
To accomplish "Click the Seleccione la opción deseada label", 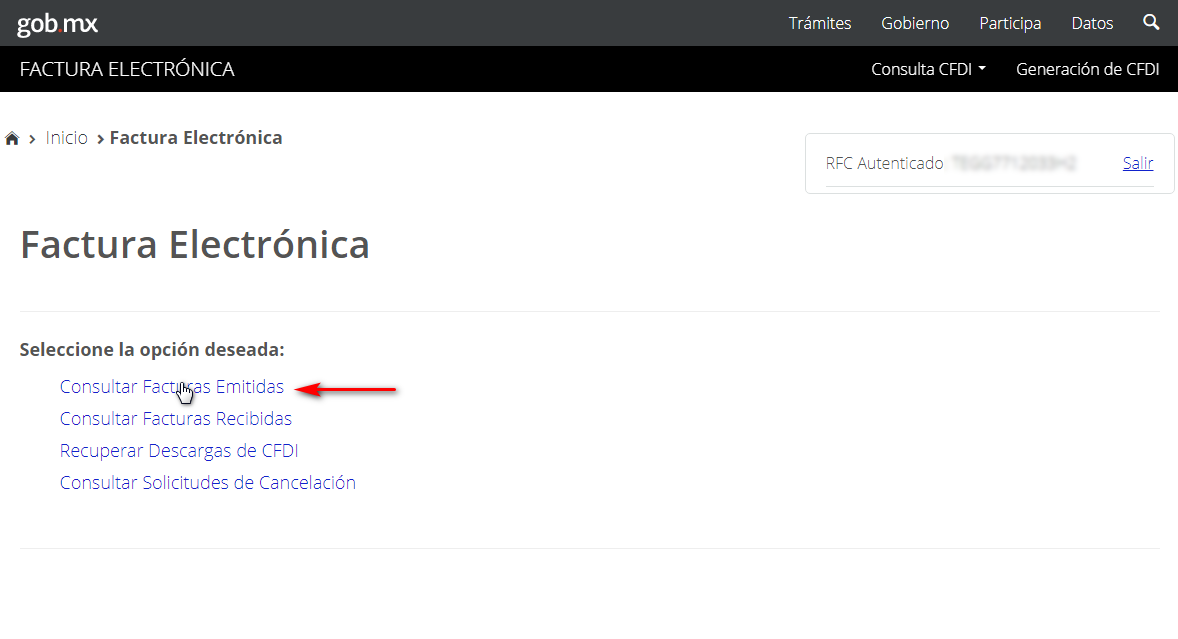I will pyautogui.click(x=152, y=350).
